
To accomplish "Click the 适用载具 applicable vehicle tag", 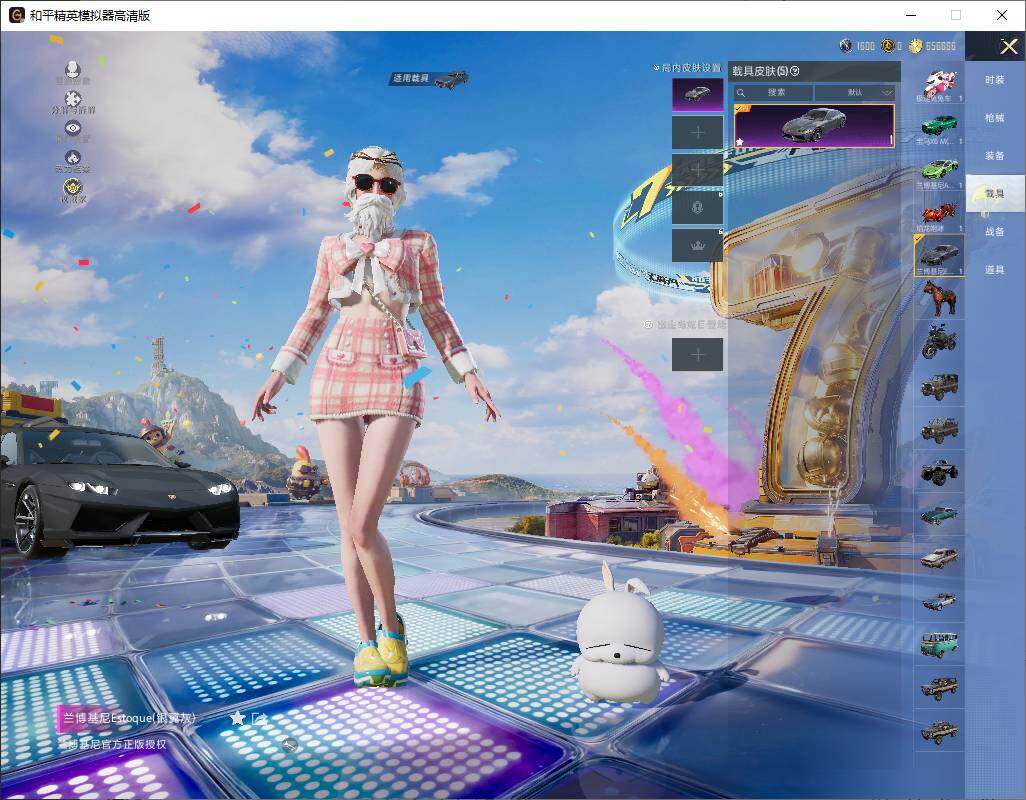I will (x=430, y=78).
